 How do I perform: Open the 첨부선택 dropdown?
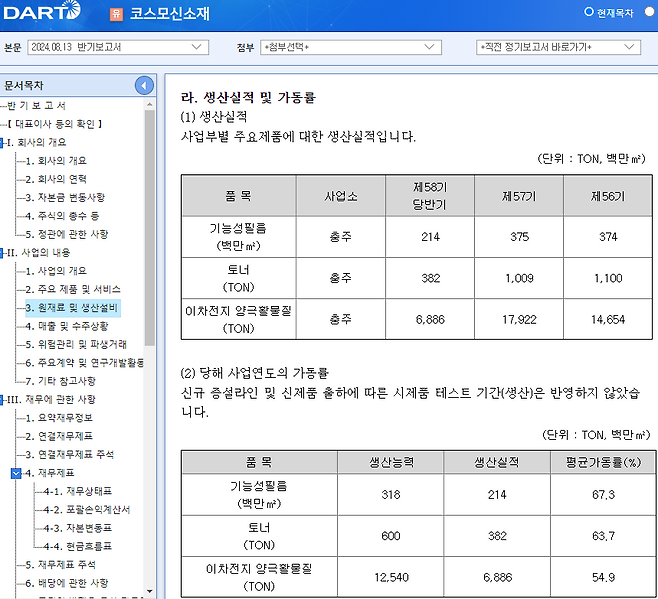tap(350, 47)
